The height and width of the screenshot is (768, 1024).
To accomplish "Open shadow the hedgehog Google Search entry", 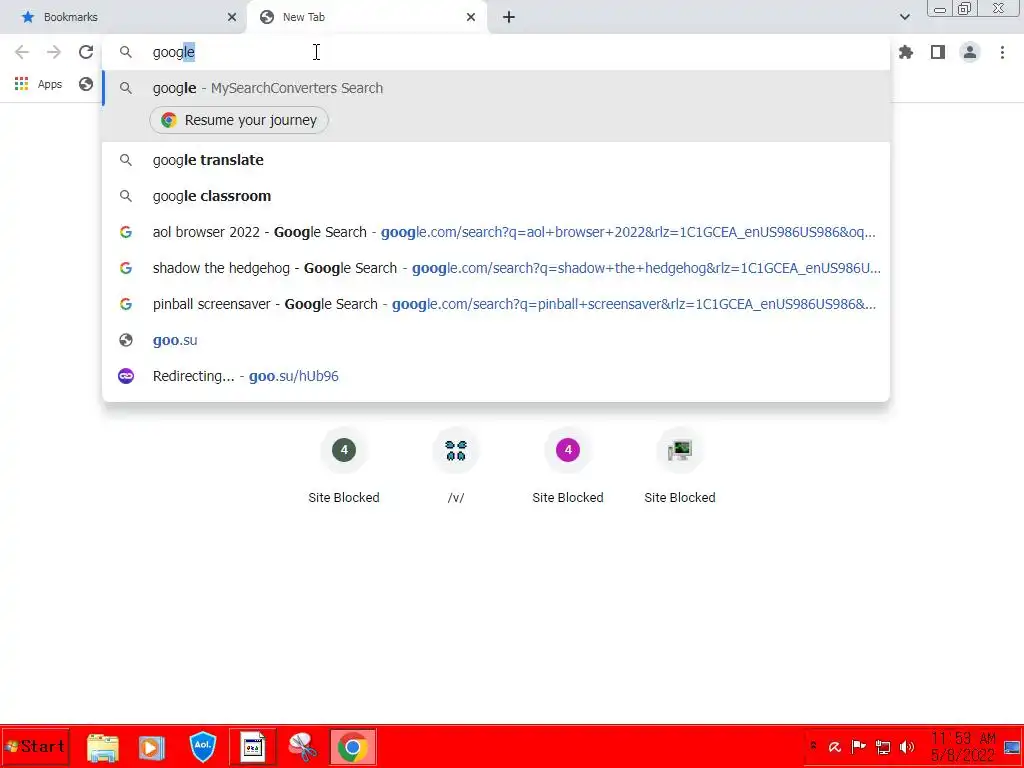I will pyautogui.click(x=496, y=268).
